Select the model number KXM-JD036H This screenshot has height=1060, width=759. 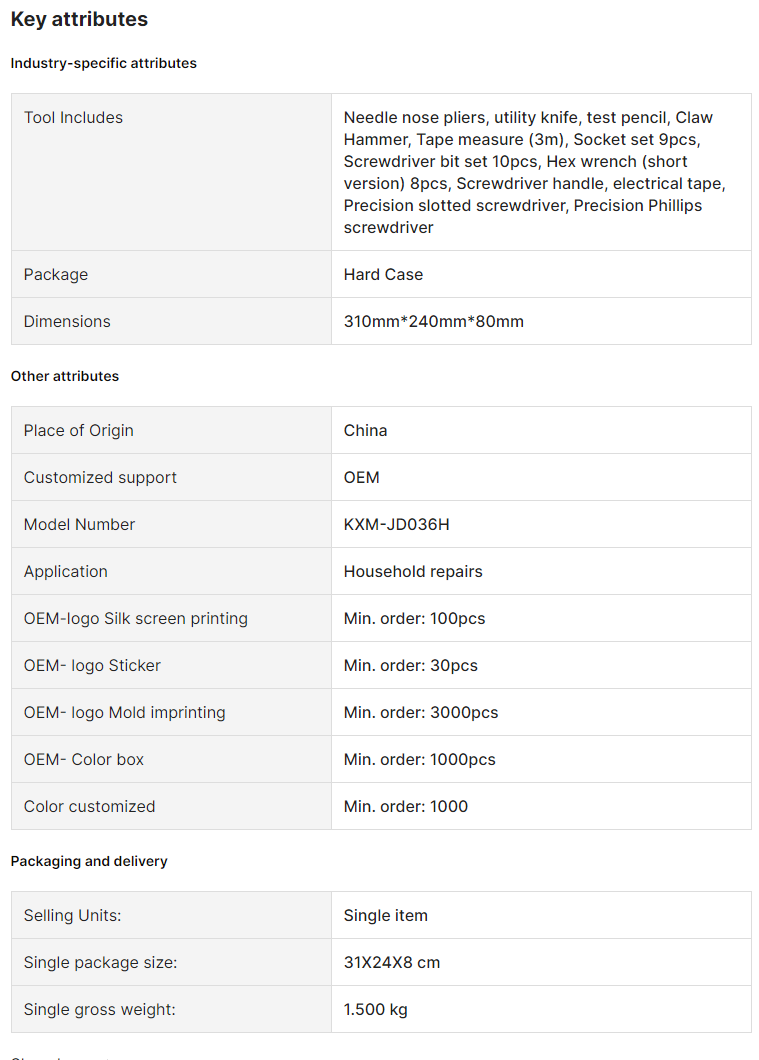tap(396, 524)
